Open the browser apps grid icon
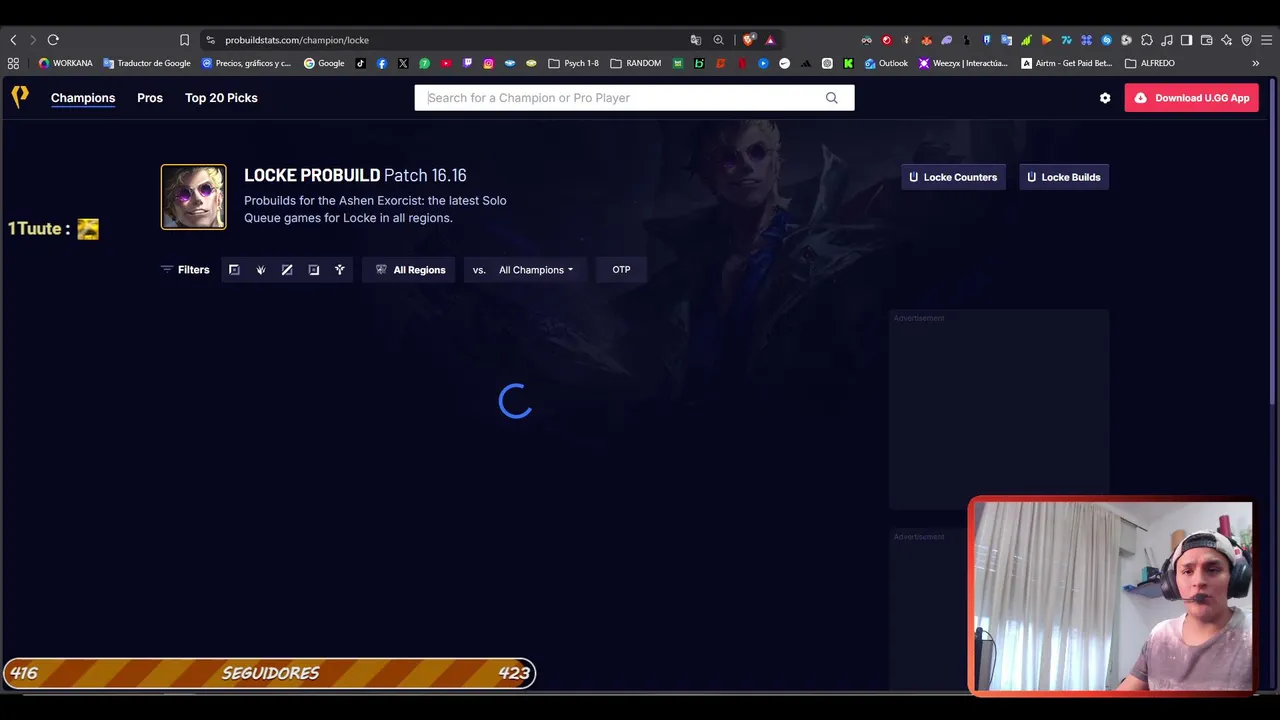The width and height of the screenshot is (1280, 720). [x=13, y=63]
